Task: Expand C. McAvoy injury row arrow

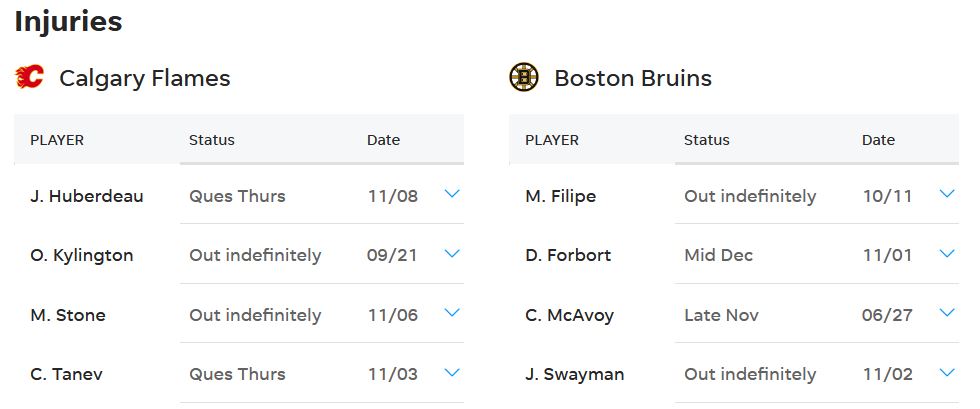Action: (947, 313)
